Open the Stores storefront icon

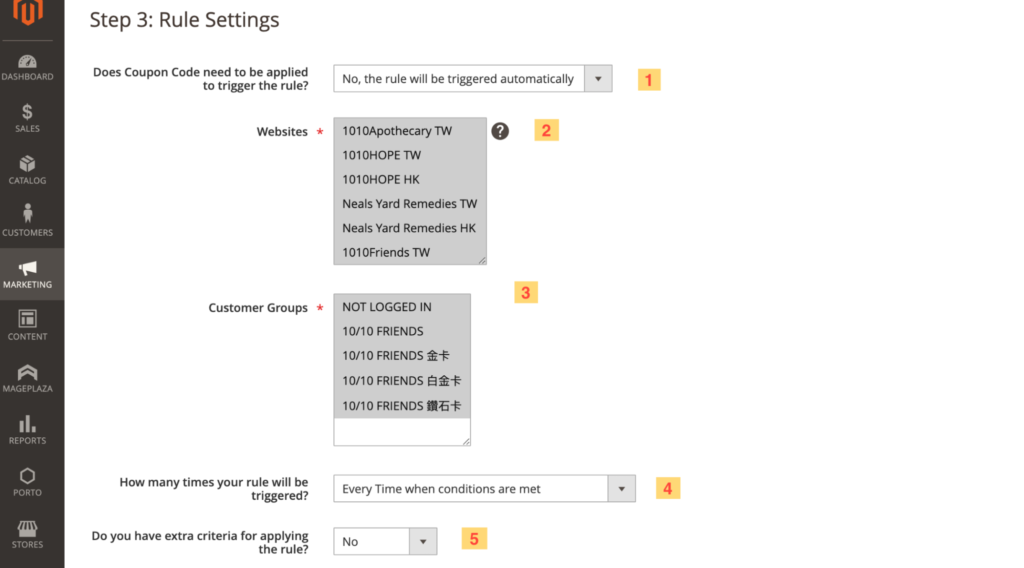tap(27, 530)
